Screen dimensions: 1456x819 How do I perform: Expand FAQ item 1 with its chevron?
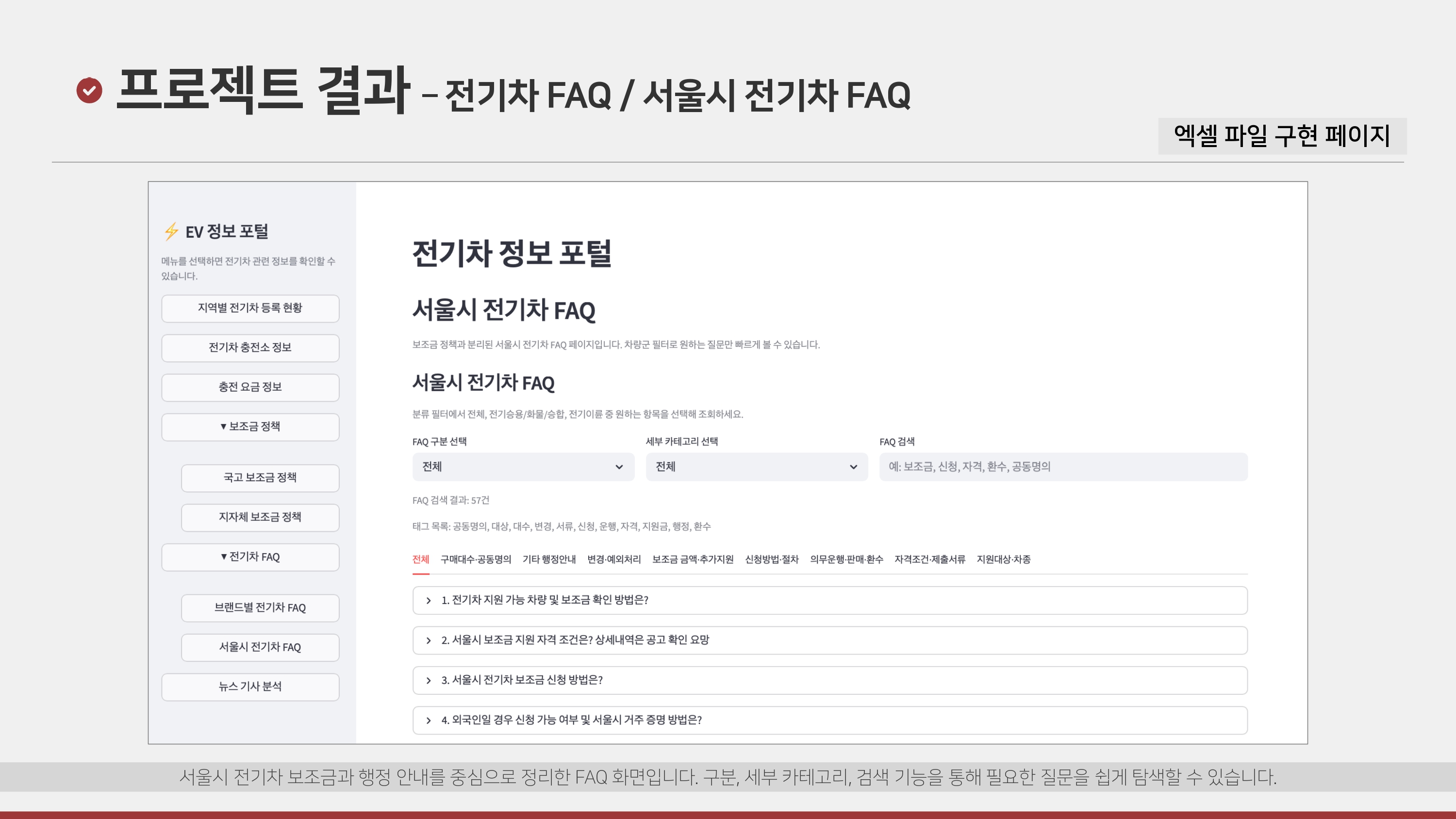click(x=429, y=600)
